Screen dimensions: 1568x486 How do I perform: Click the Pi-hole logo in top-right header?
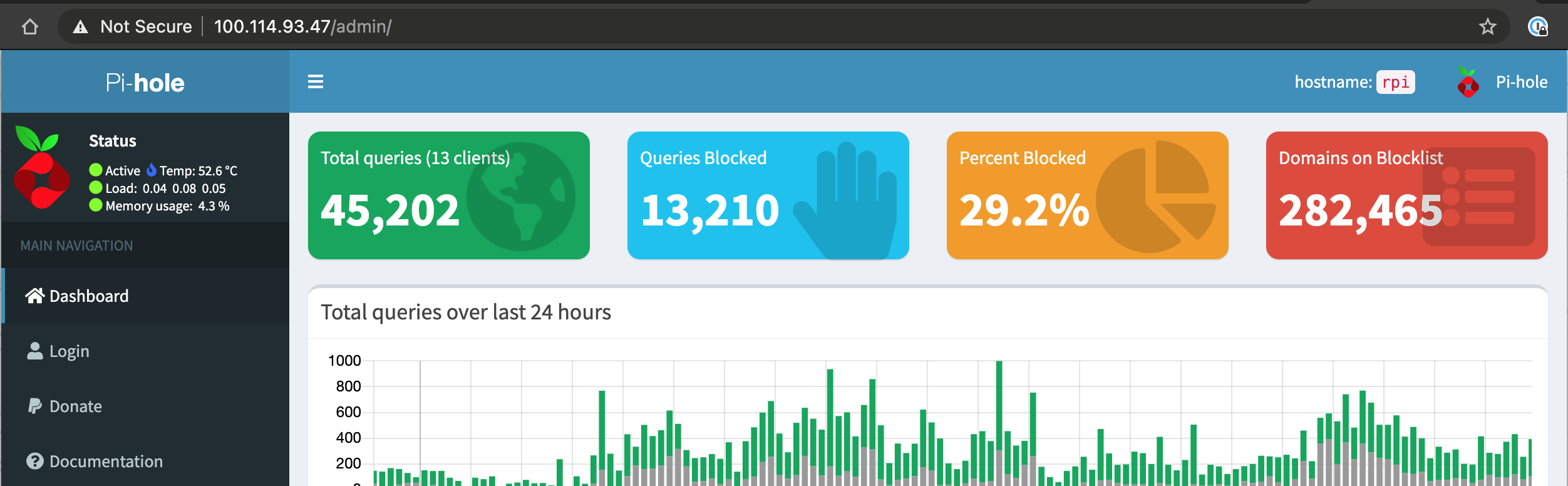(x=1468, y=82)
